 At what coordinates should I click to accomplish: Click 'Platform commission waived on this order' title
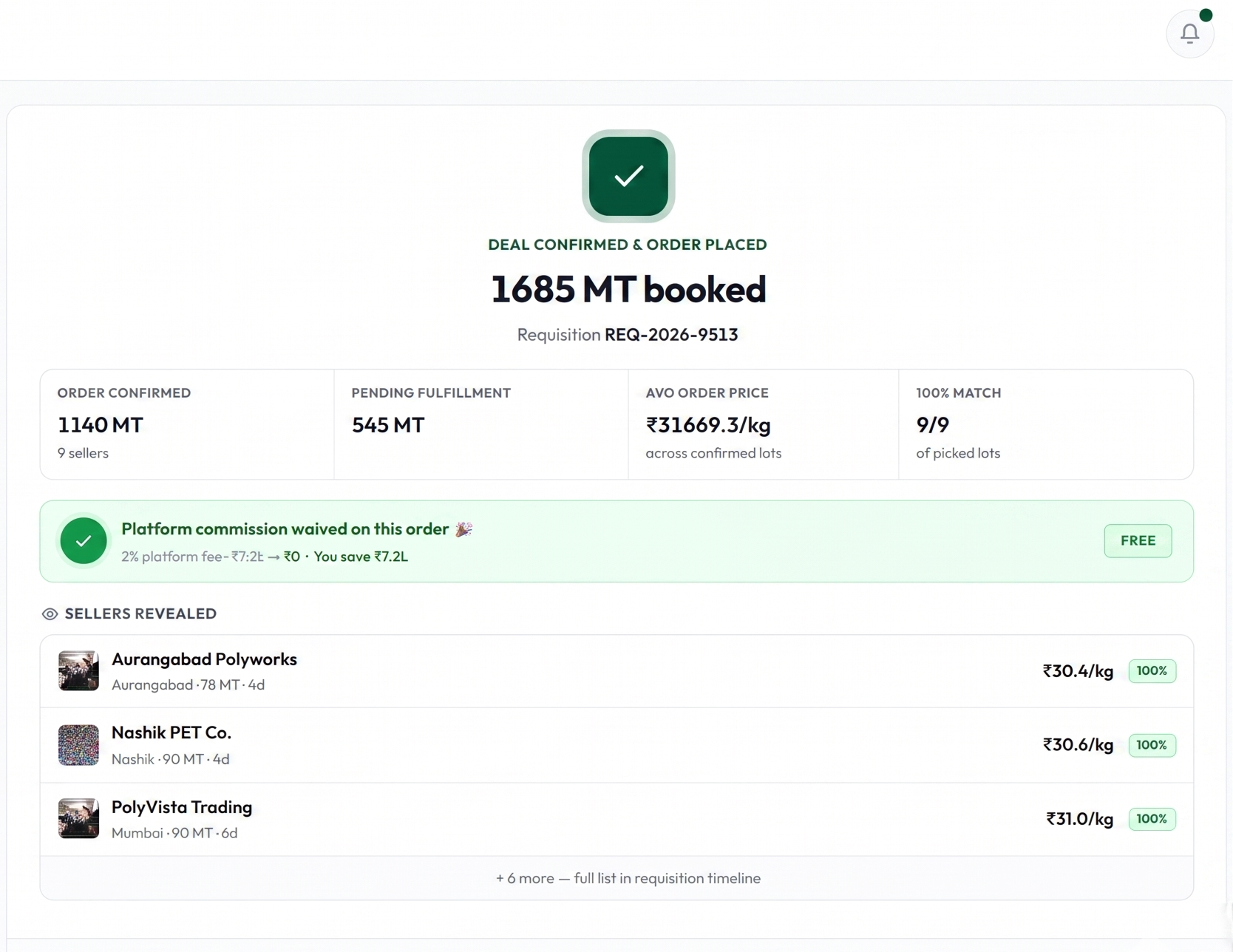click(x=285, y=529)
